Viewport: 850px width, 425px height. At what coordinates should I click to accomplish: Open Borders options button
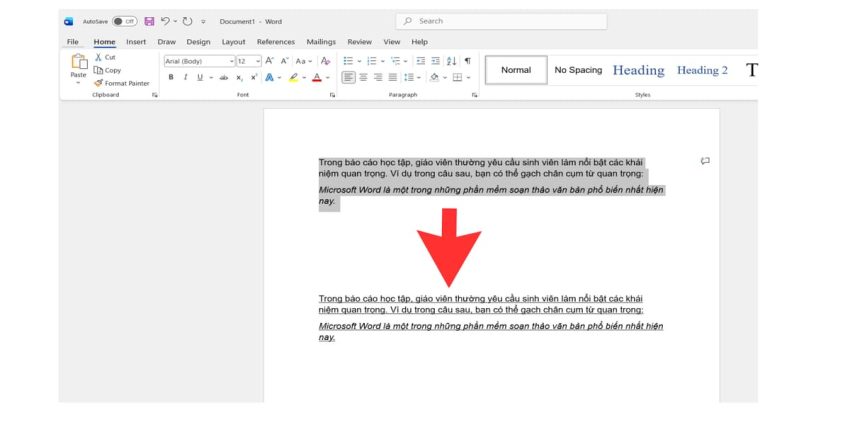pos(458,78)
